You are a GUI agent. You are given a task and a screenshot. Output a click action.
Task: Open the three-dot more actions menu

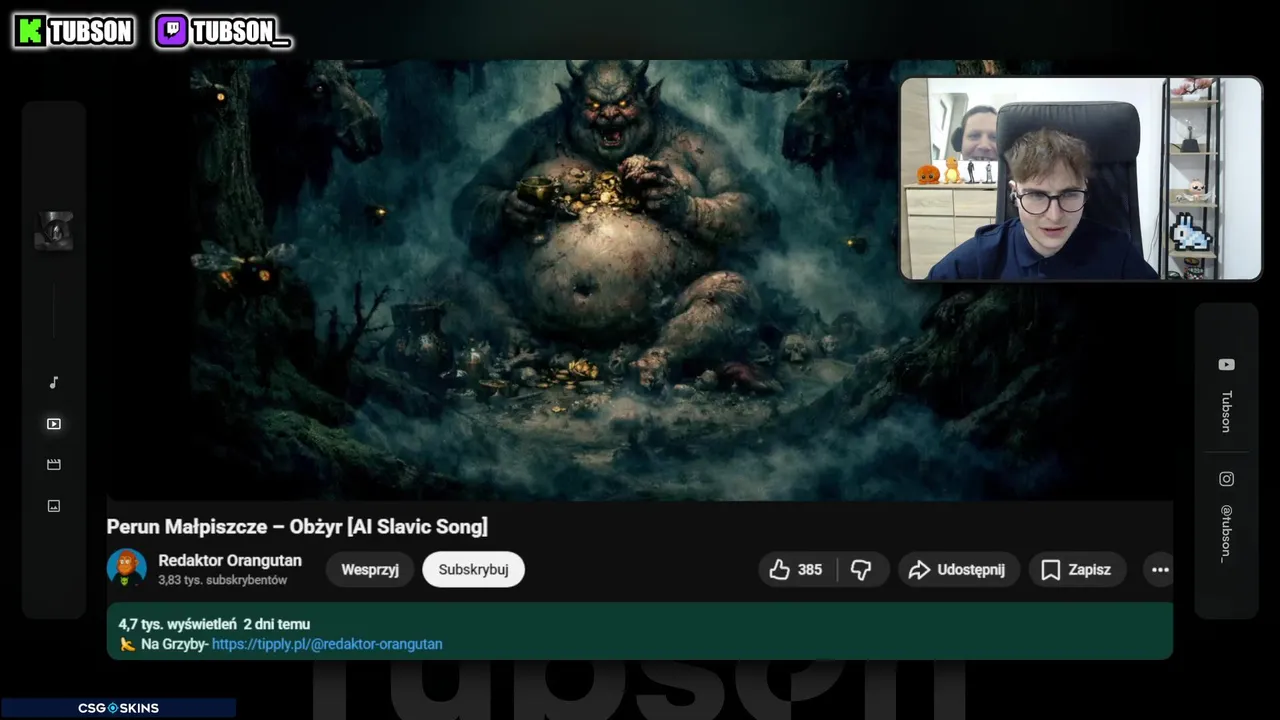coord(1160,570)
